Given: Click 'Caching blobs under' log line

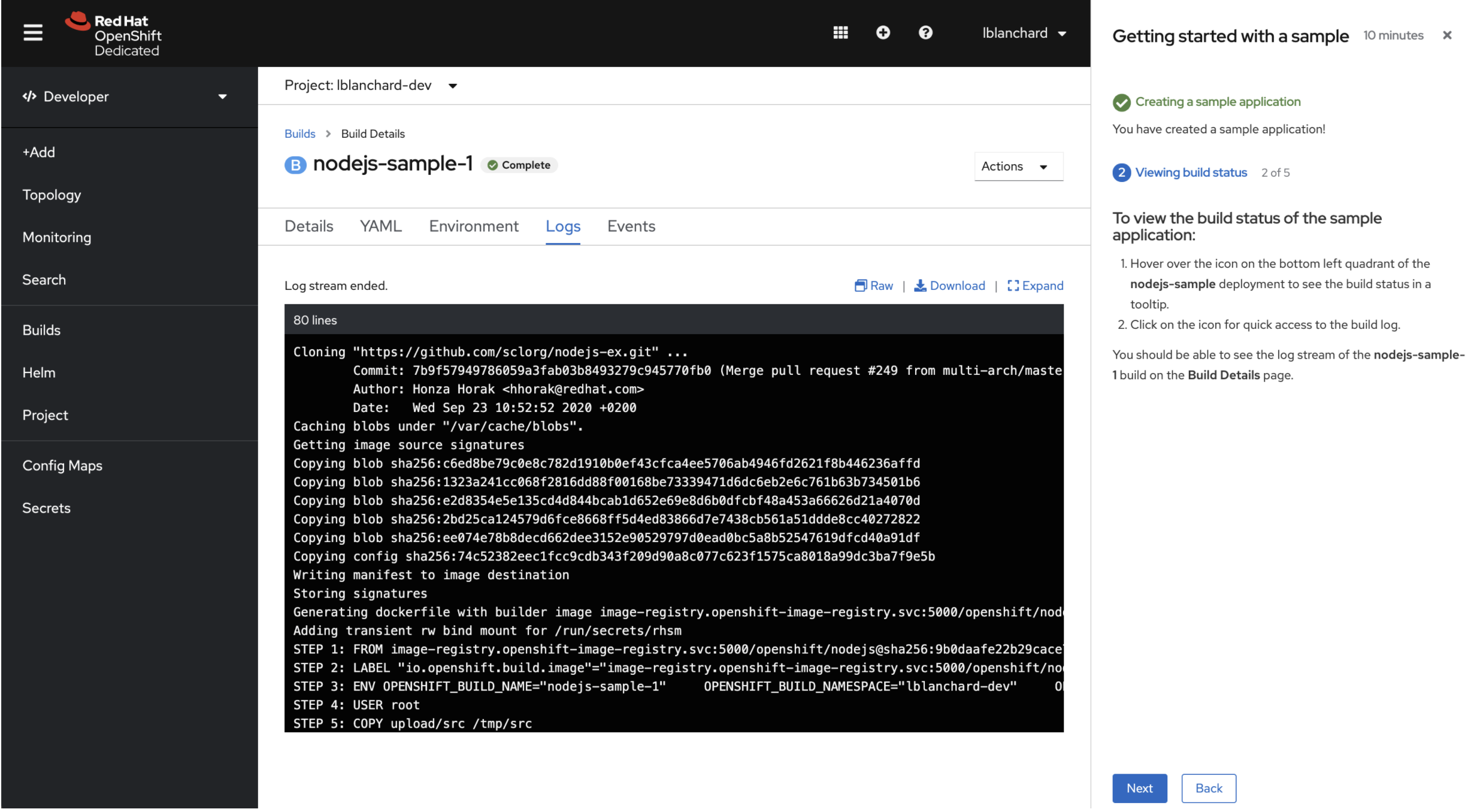Looking at the screenshot, I should click(x=438, y=426).
